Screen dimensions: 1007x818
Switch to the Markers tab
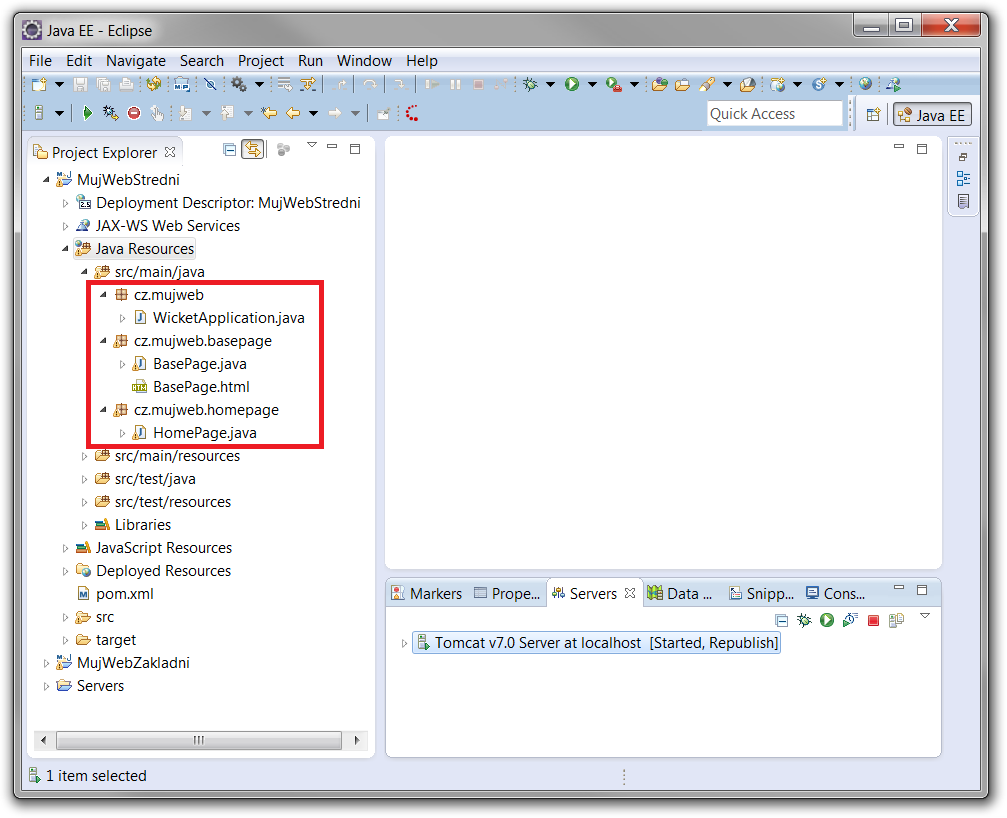pos(427,593)
